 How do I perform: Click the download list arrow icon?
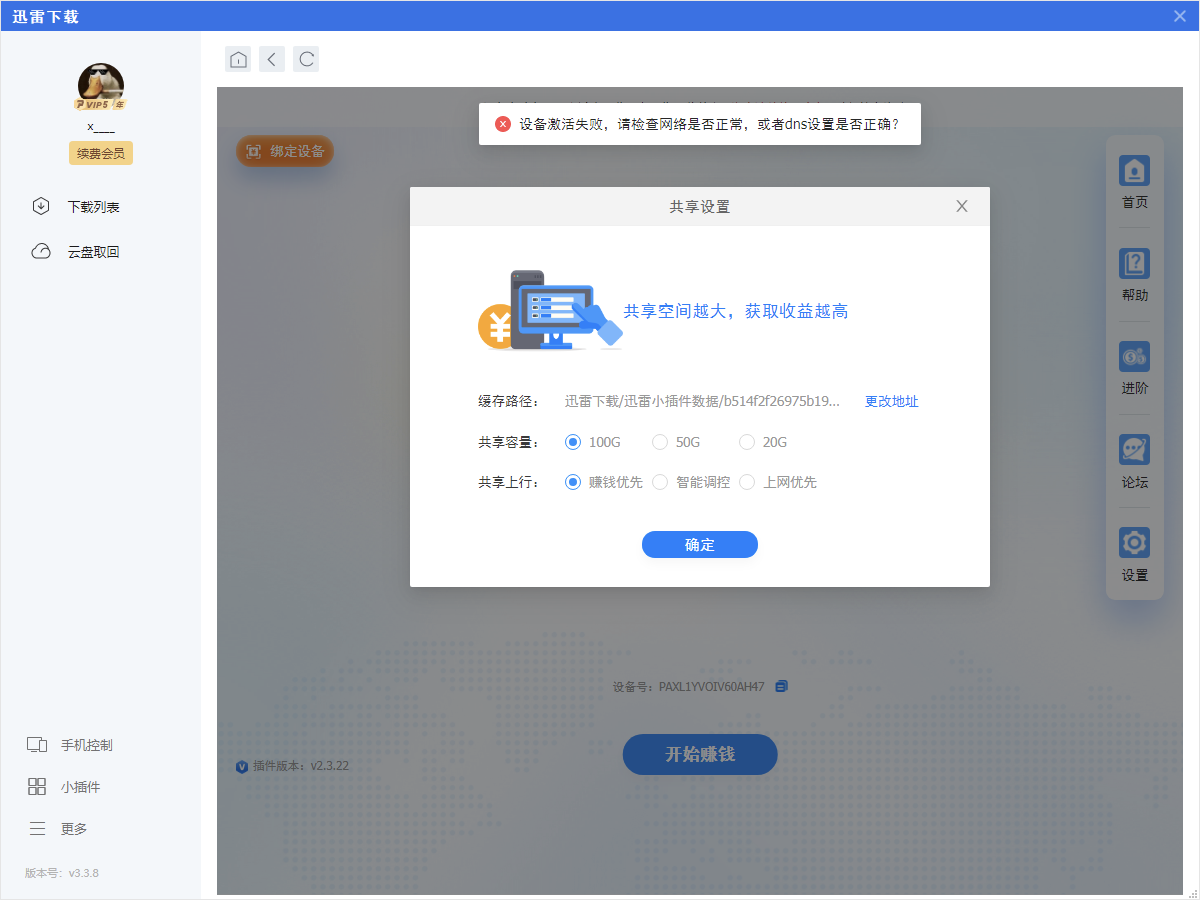pyautogui.click(x=41, y=207)
